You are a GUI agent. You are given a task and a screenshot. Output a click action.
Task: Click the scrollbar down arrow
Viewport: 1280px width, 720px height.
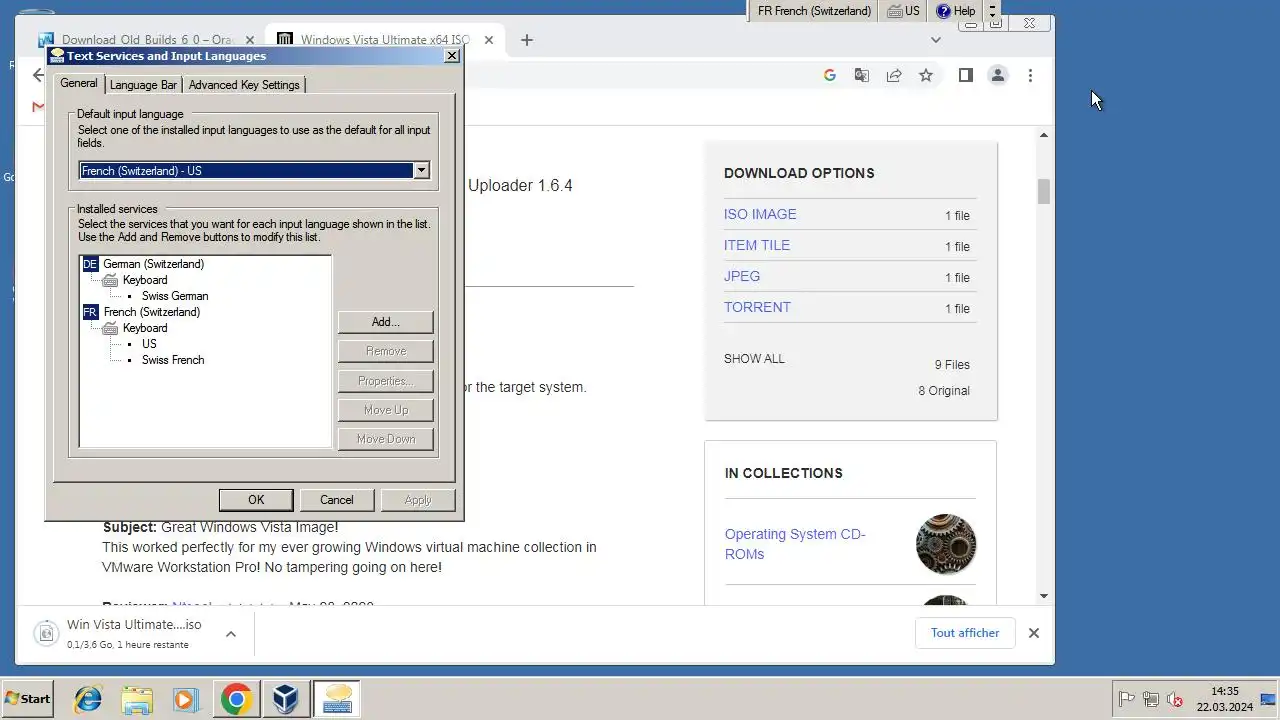1043,596
